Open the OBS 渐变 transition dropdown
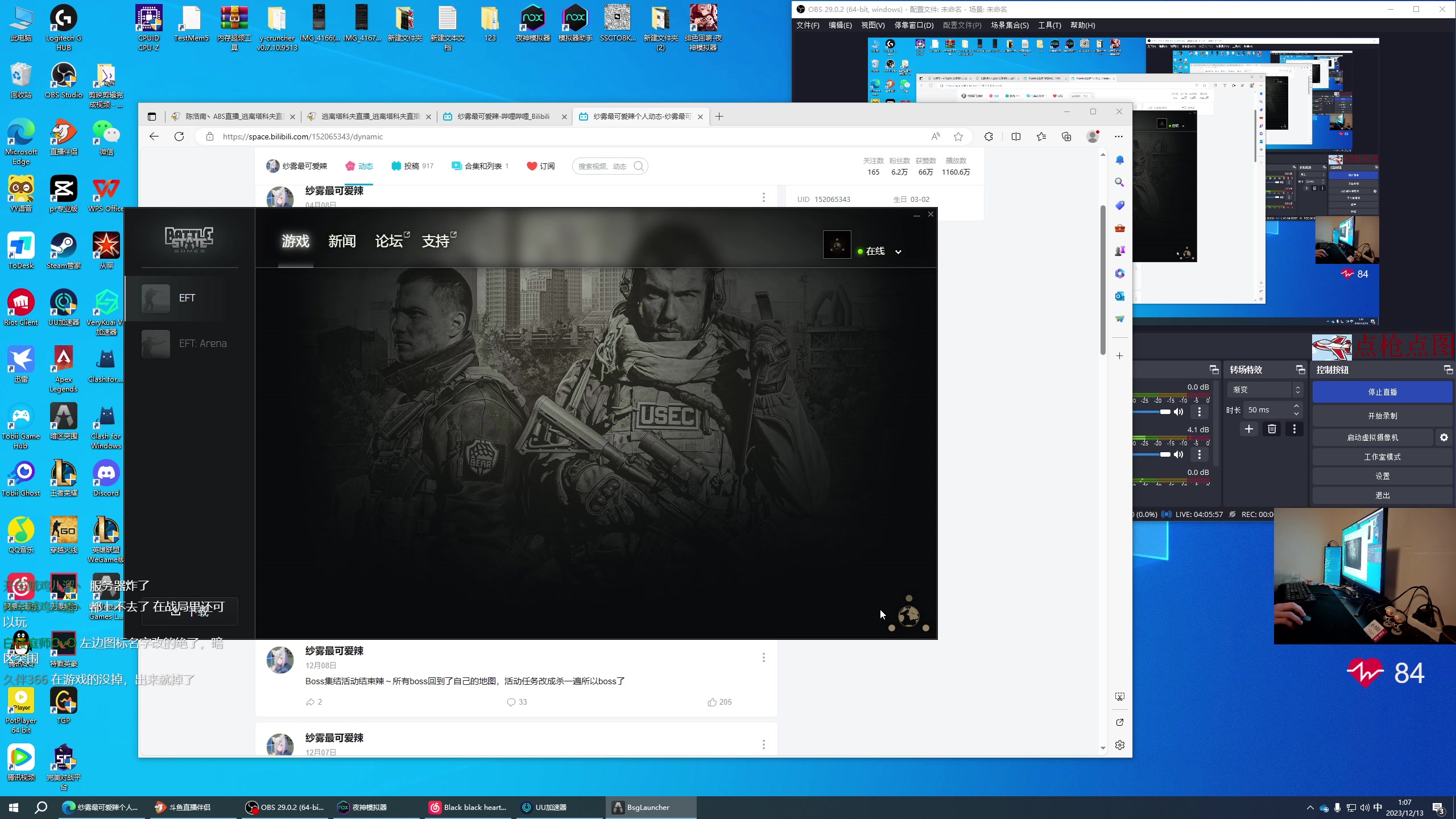This screenshot has height=819, width=1456. 1264,390
